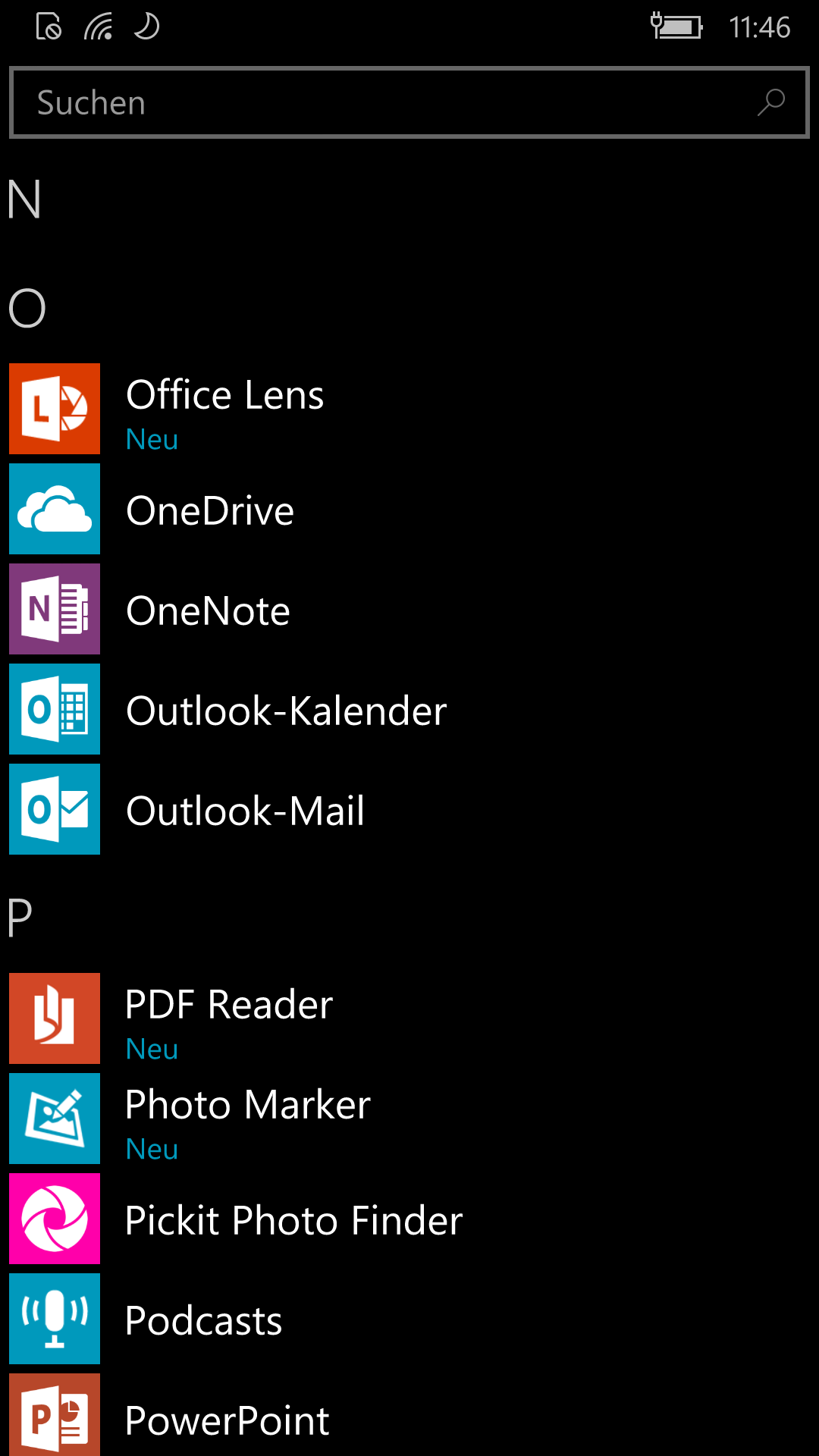
Task: Open the Podcasts microphone icon
Action: pos(55,1319)
